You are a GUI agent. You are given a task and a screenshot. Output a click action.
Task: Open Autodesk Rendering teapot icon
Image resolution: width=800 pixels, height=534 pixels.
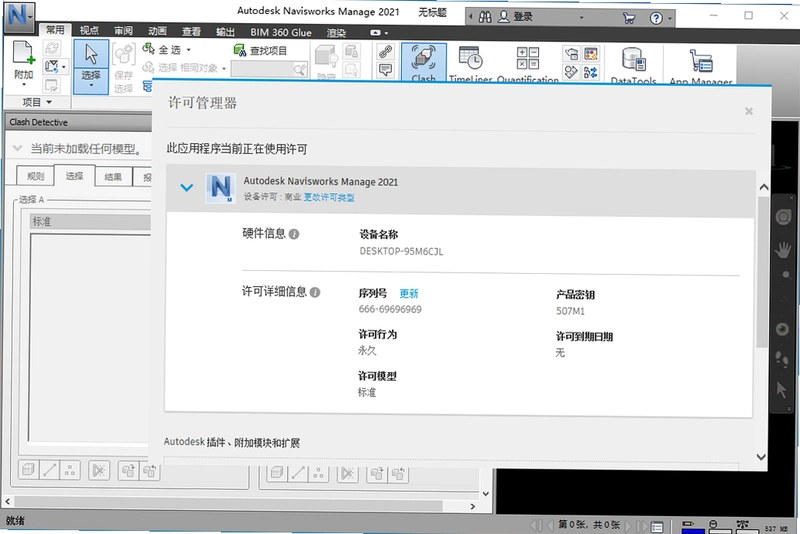pos(571,54)
